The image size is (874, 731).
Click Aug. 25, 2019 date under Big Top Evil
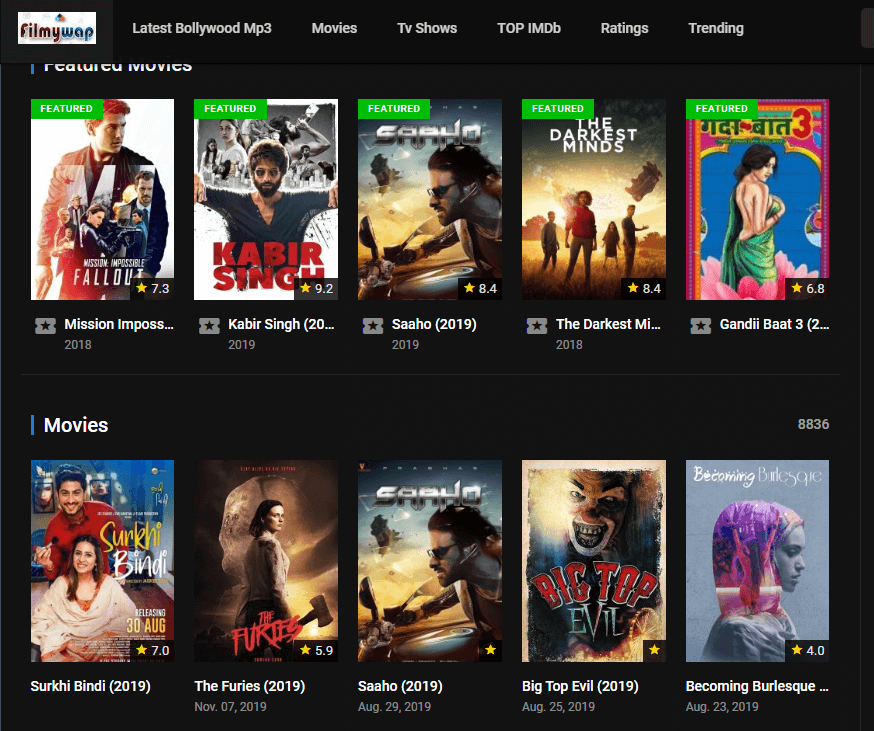[558, 706]
